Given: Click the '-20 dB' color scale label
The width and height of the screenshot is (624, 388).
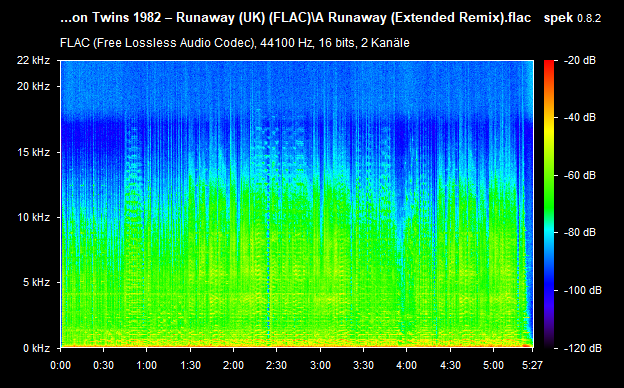Looking at the screenshot, I should tap(580, 60).
